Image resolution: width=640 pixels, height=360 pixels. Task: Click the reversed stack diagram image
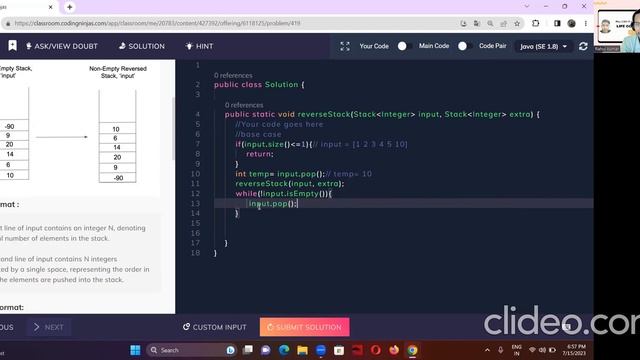pos(117,136)
